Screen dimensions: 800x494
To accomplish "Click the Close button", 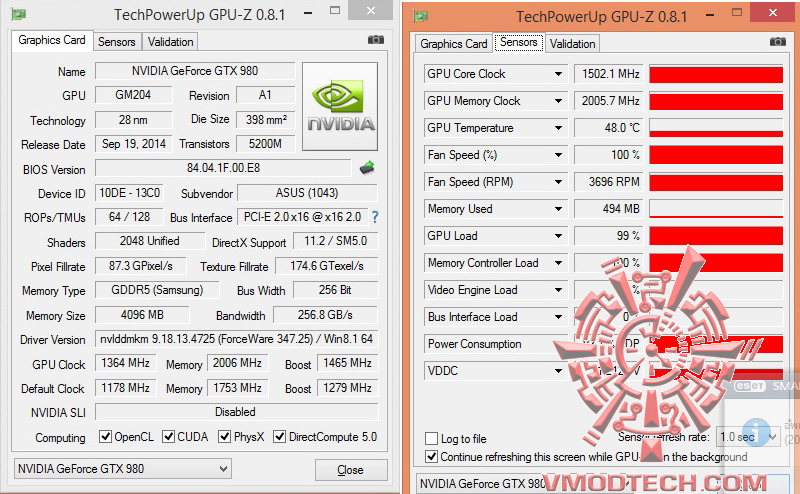I will tap(351, 470).
